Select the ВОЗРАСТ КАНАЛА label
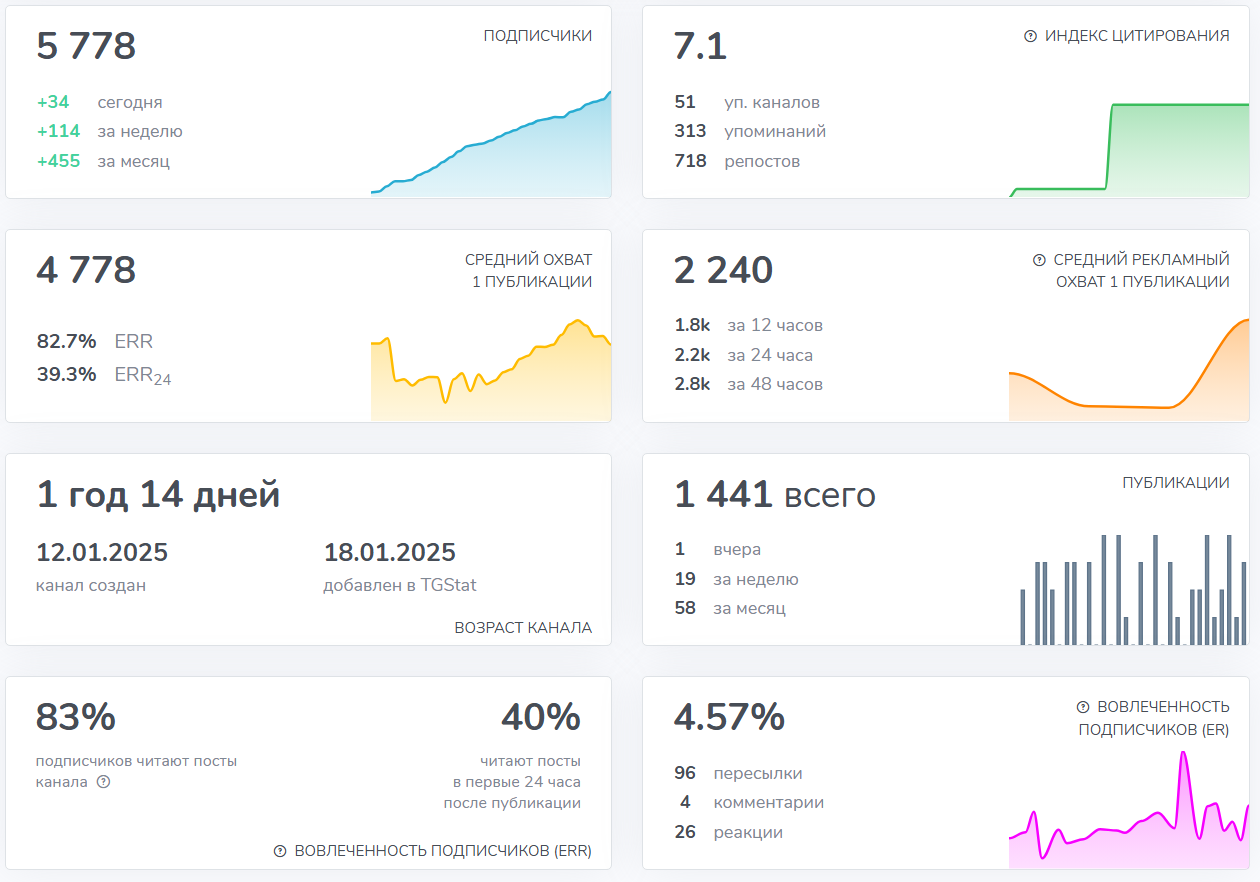1260x882 pixels. 523,628
